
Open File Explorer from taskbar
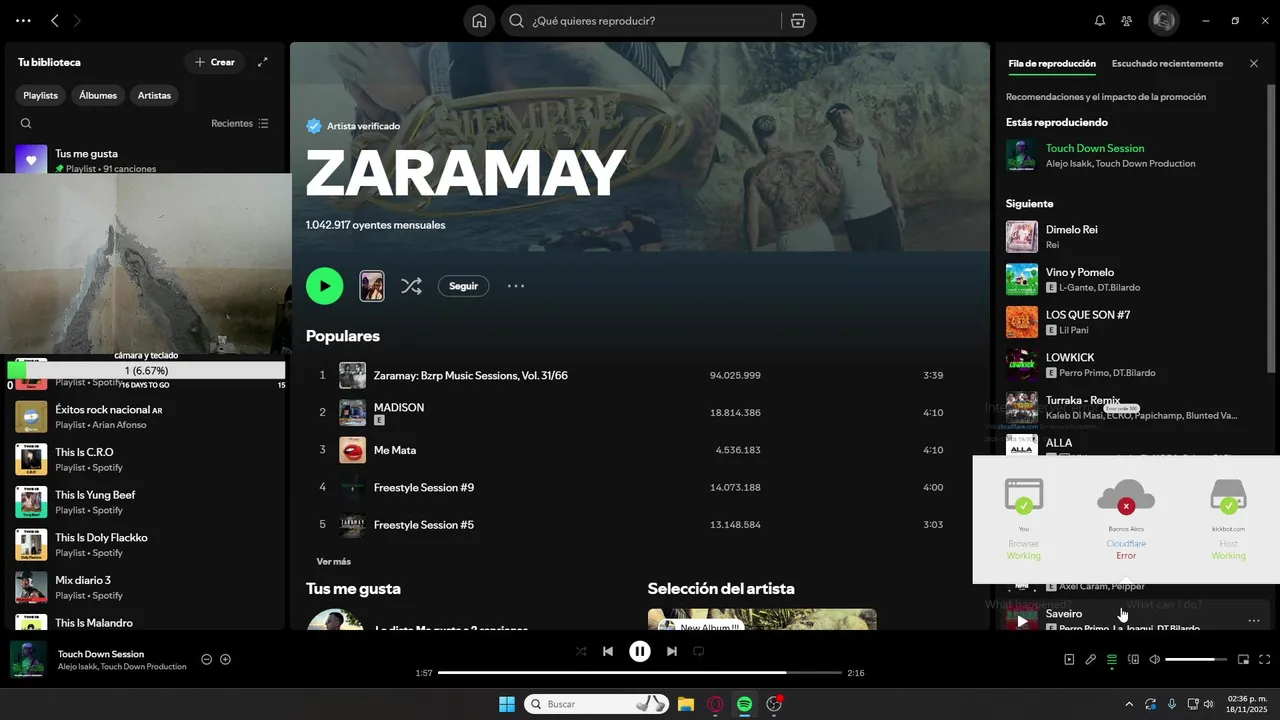pyautogui.click(x=686, y=705)
